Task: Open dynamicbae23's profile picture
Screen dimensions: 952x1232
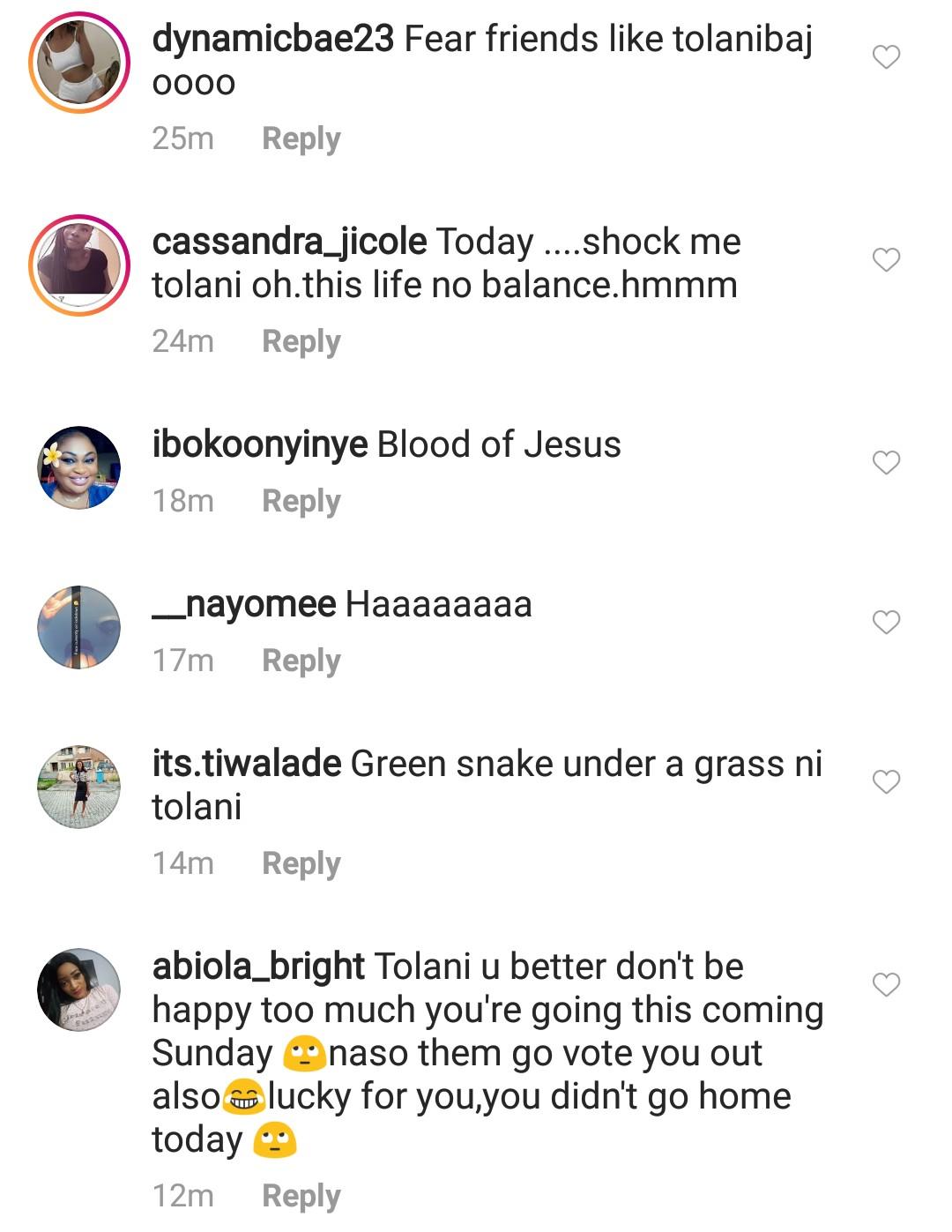Action: tap(79, 62)
